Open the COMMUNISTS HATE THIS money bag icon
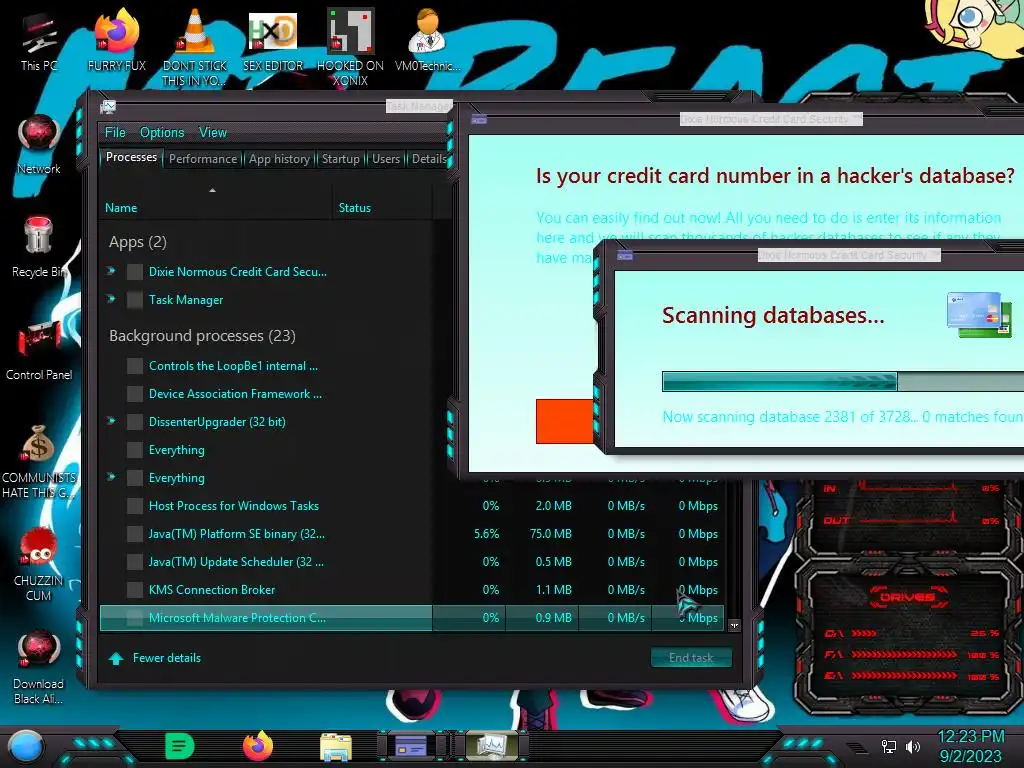 pyautogui.click(x=39, y=461)
